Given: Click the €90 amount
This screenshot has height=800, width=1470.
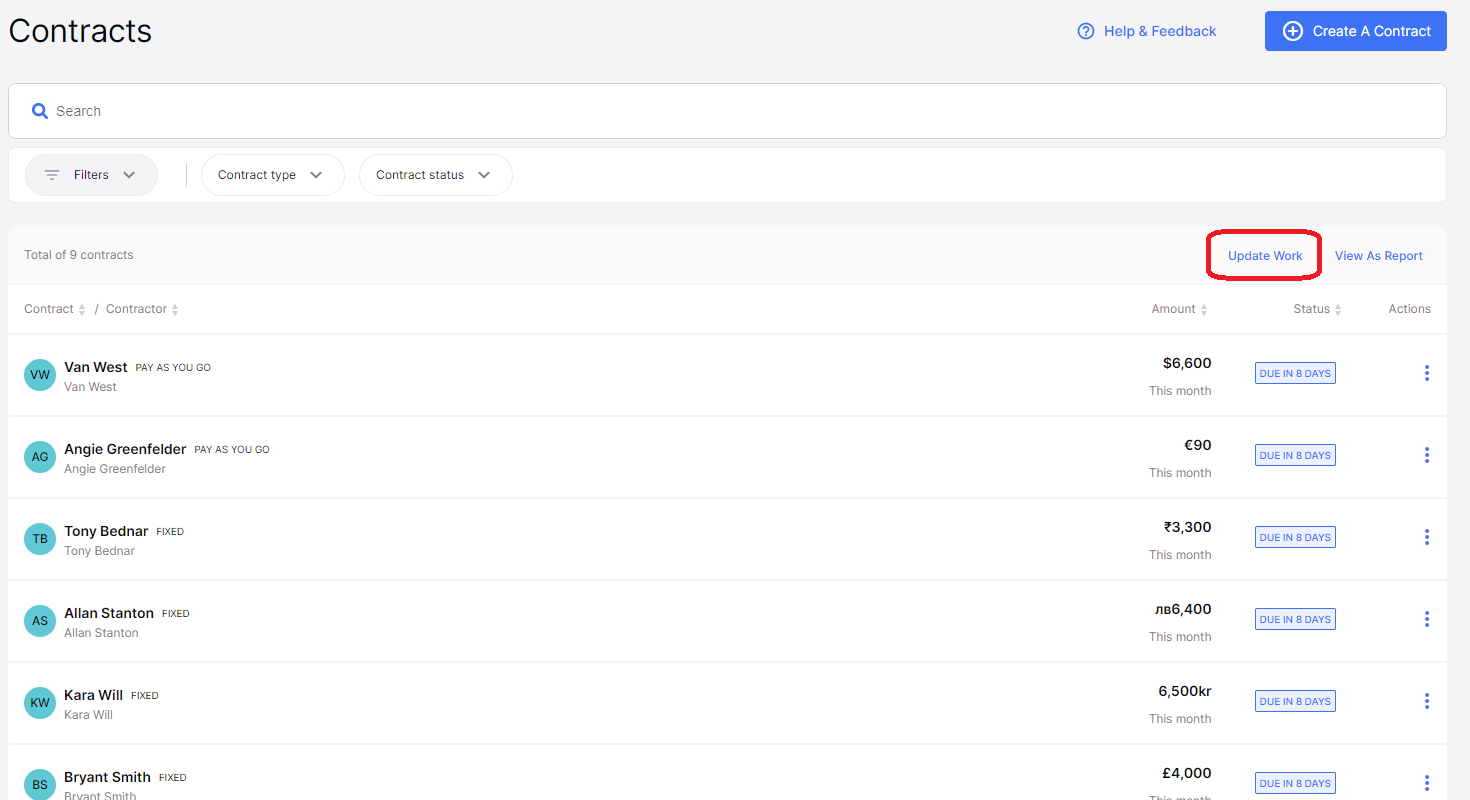Looking at the screenshot, I should click(1197, 445).
